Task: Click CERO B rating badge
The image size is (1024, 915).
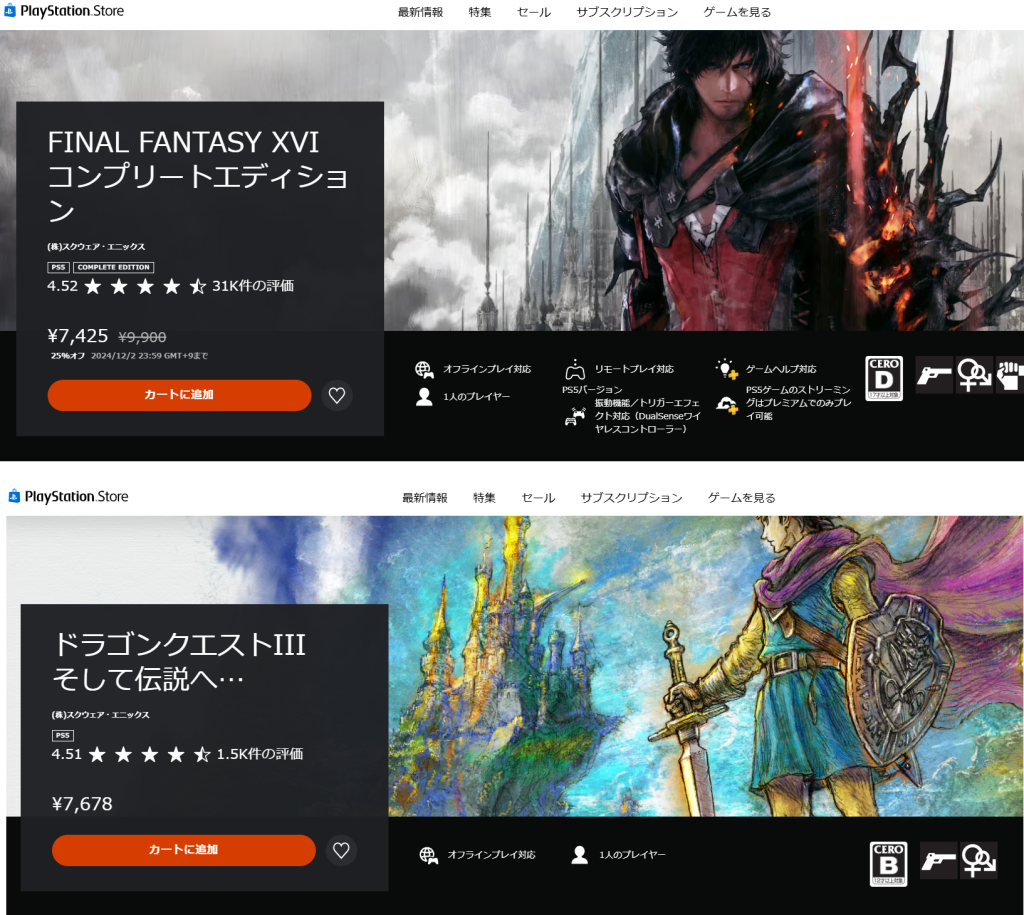Action: click(888, 864)
